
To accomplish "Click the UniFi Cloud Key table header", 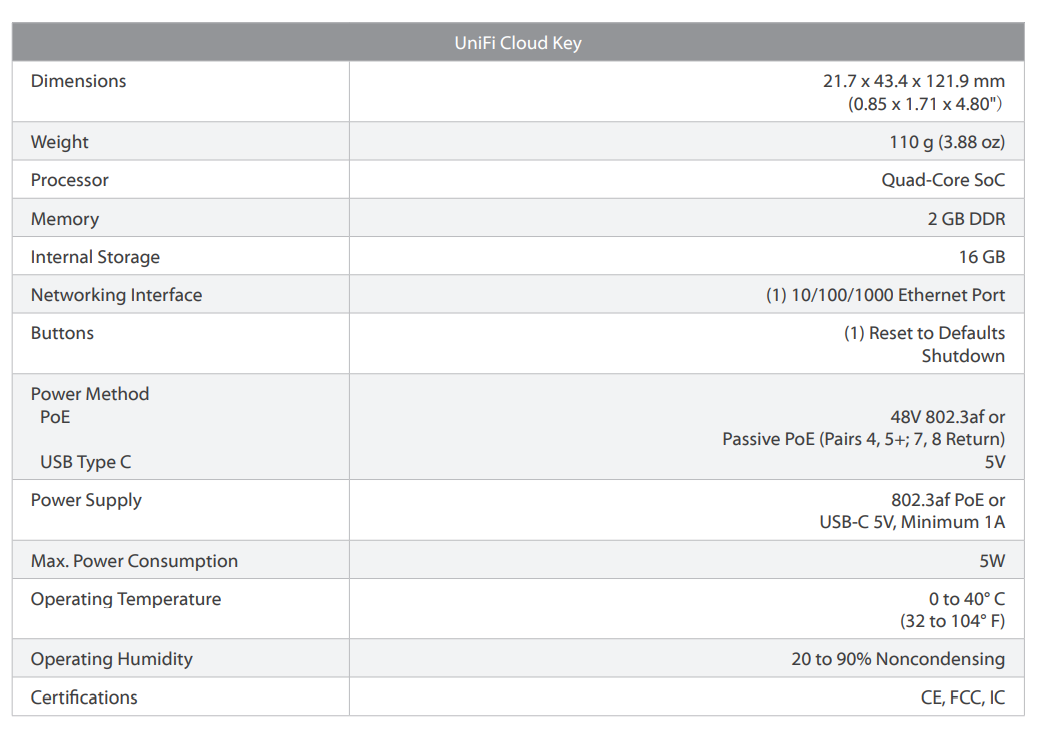I will pos(517,43).
